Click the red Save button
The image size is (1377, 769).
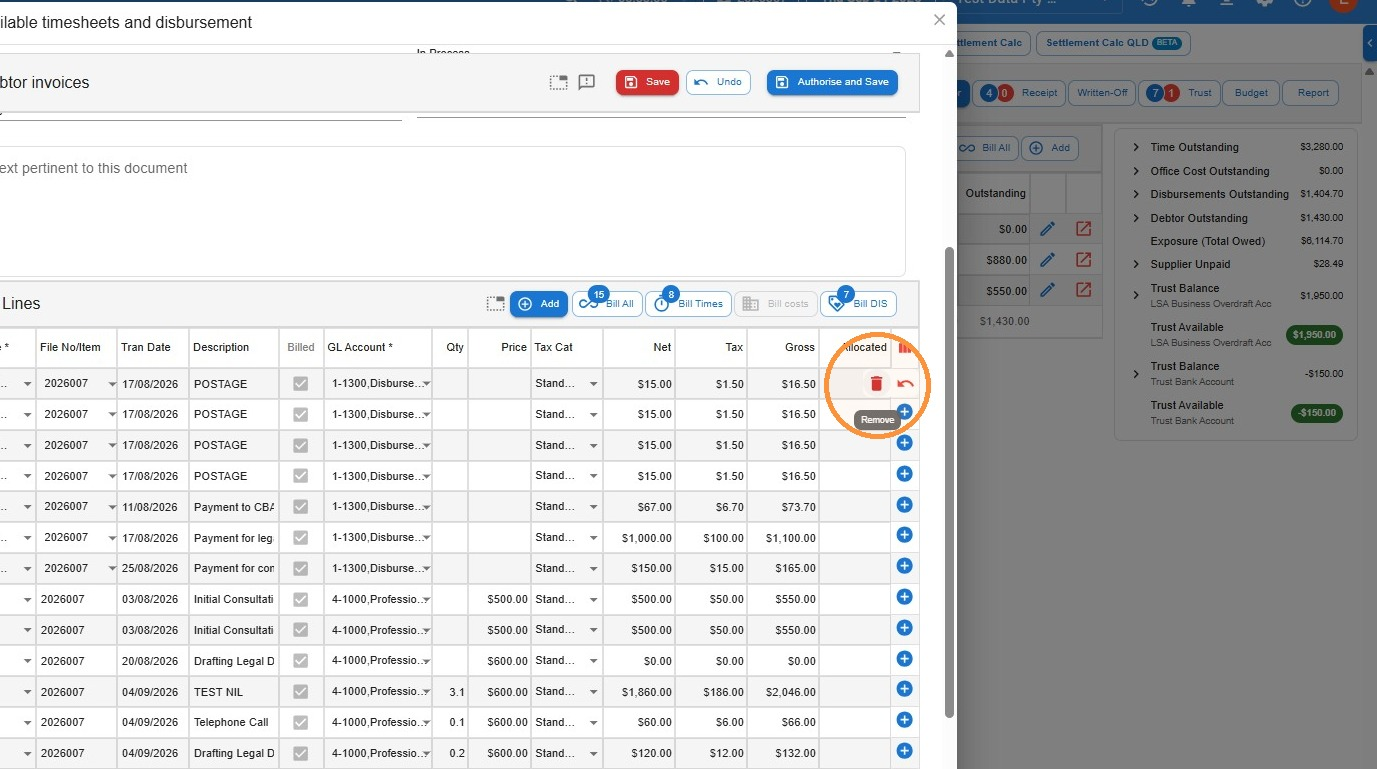coord(647,82)
